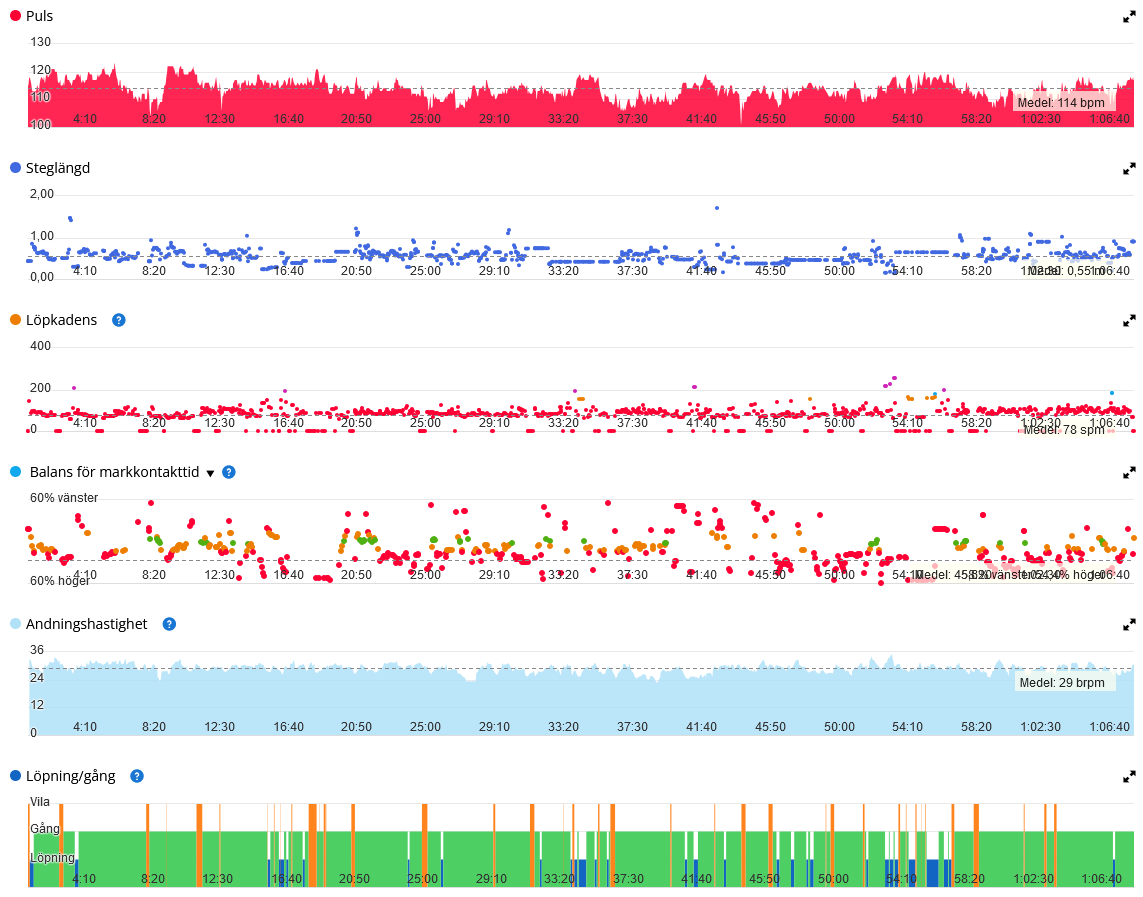Viewport: 1143px width, 897px height.
Task: Click the 'Medel: 114 bpm' average label
Action: 1061,103
